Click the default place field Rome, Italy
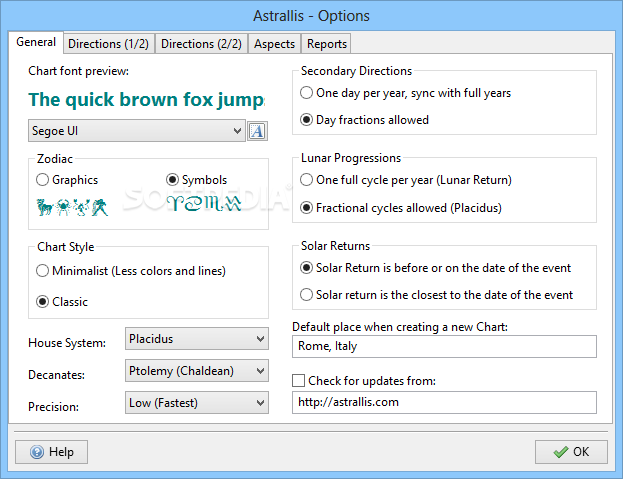Image resolution: width=623 pixels, height=479 pixels. (x=444, y=346)
